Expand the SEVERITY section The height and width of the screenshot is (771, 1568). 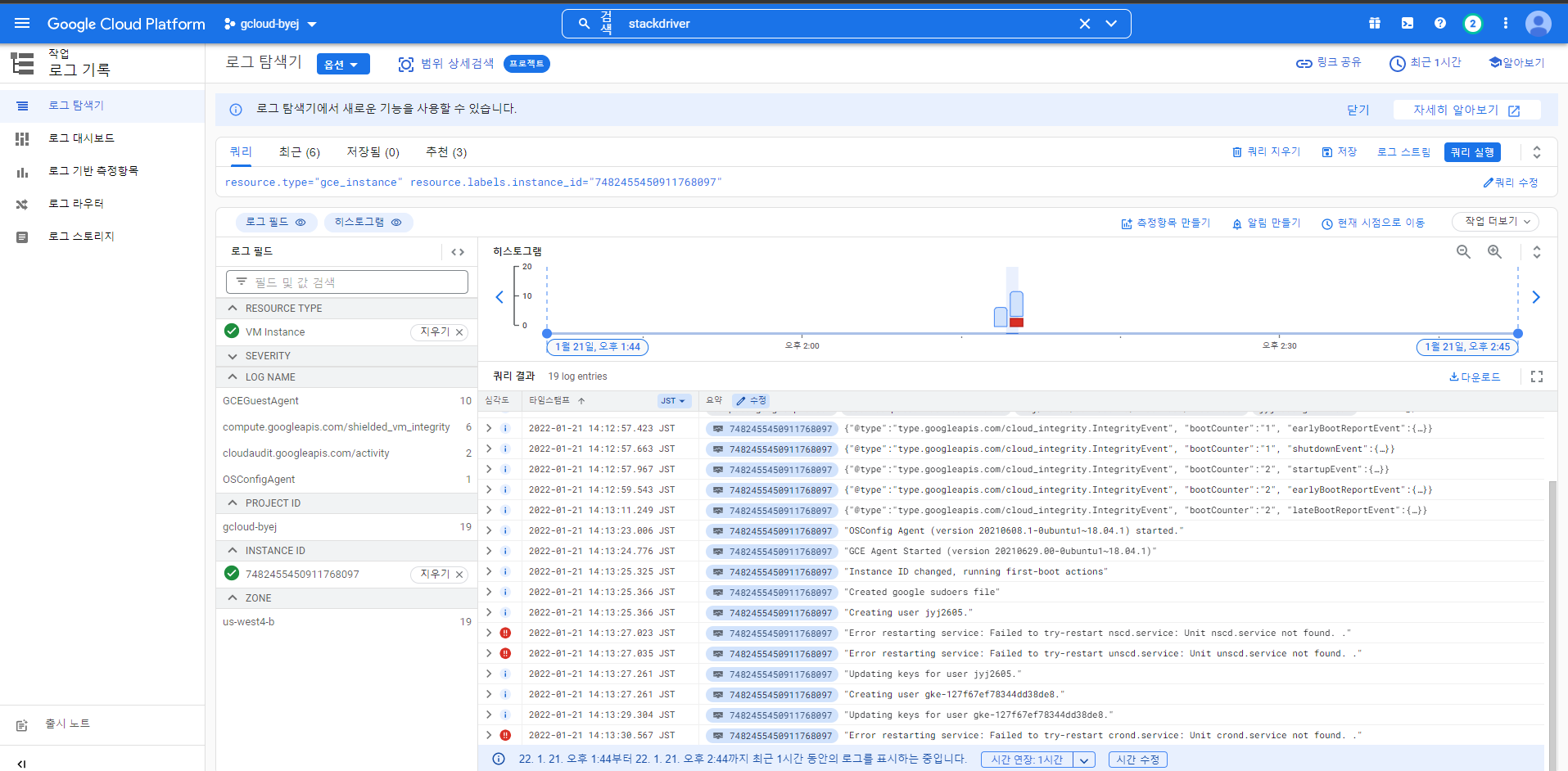(233, 356)
